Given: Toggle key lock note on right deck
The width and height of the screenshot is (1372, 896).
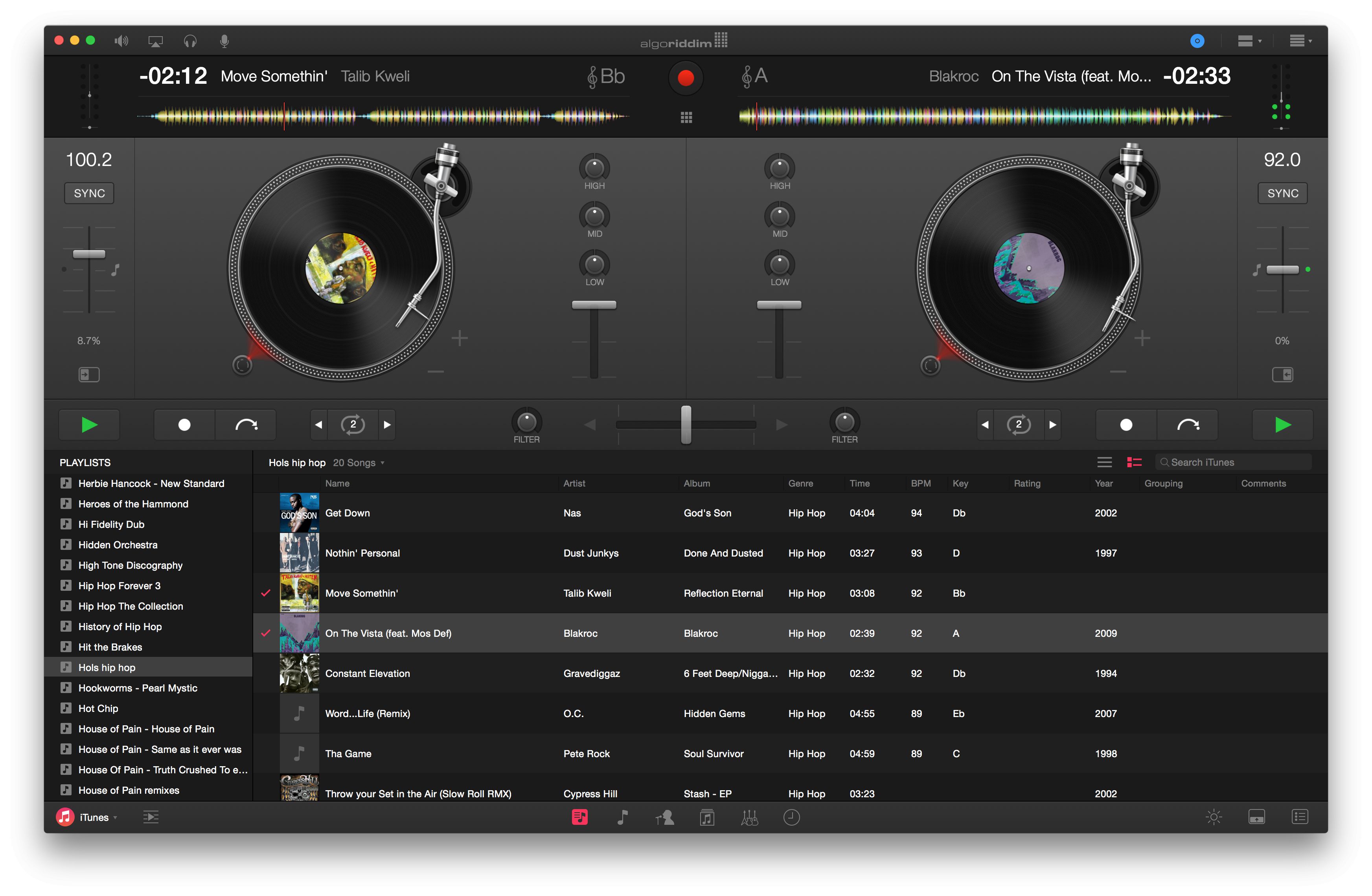Looking at the screenshot, I should [1257, 269].
